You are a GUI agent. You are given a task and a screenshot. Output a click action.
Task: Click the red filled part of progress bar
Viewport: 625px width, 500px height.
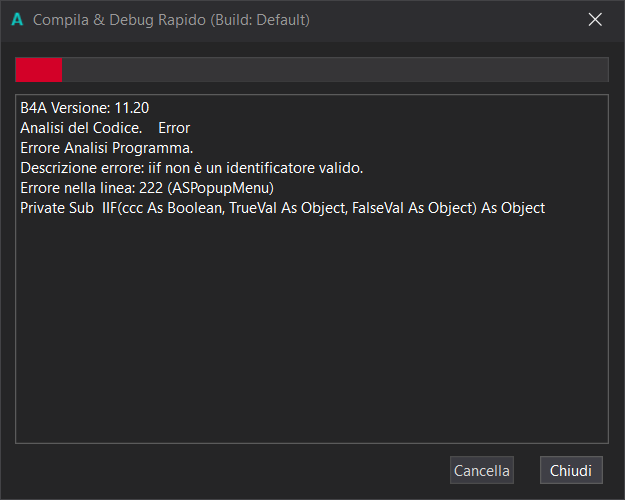[x=38, y=69]
